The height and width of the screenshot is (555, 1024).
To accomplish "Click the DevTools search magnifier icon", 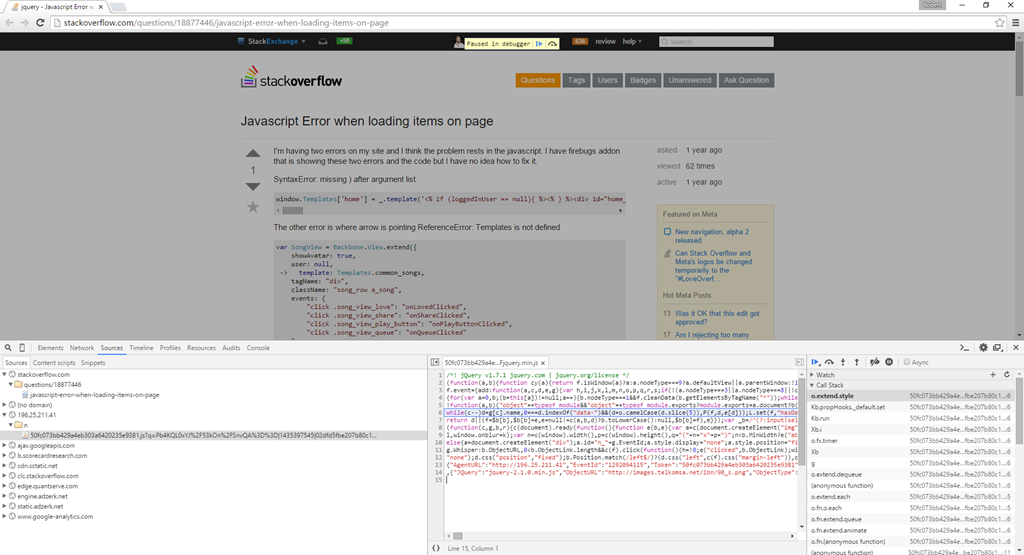I will [9, 348].
